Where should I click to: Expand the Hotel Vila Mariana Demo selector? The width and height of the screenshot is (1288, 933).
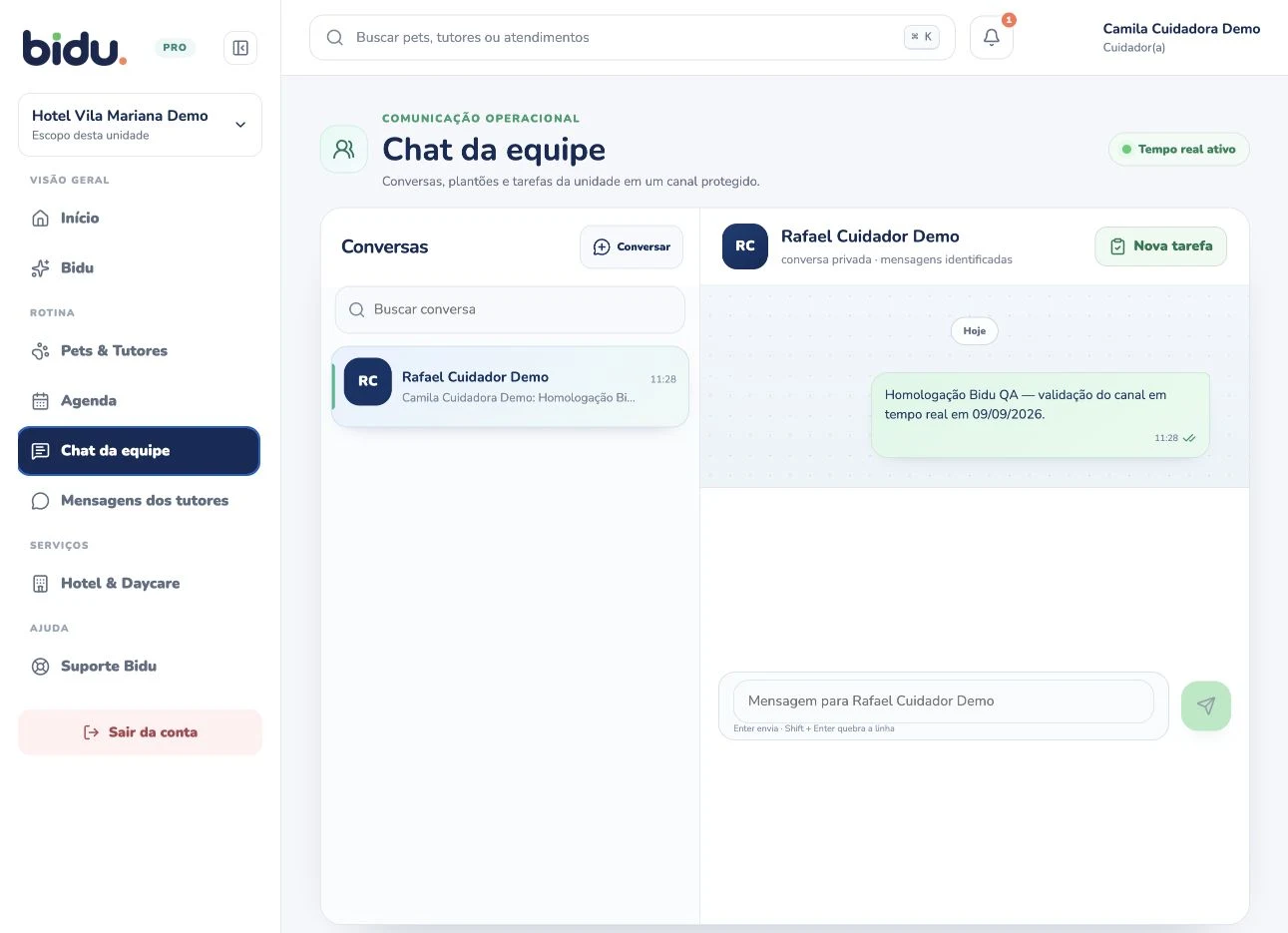click(140, 125)
